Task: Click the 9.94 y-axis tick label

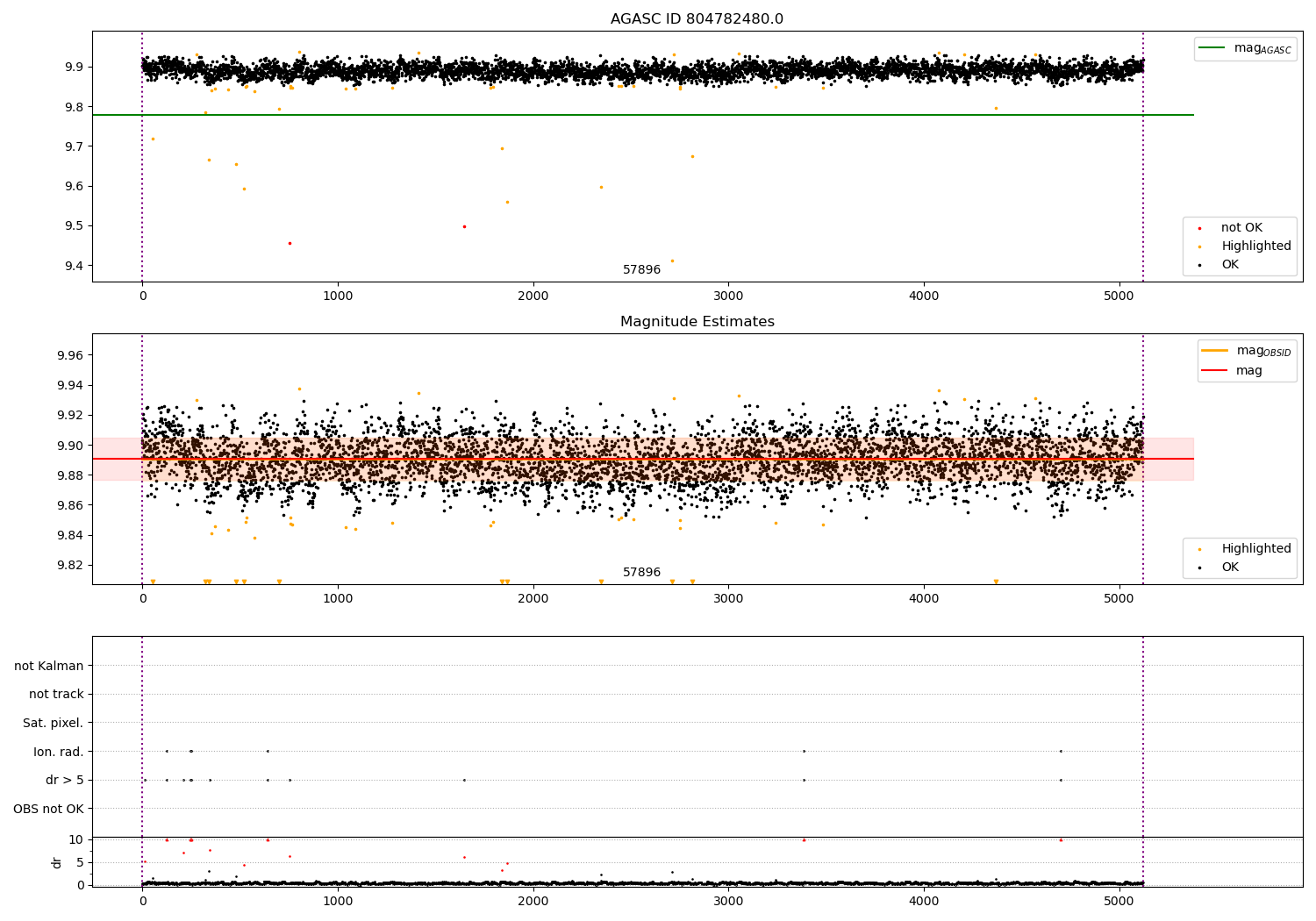Action: point(70,385)
